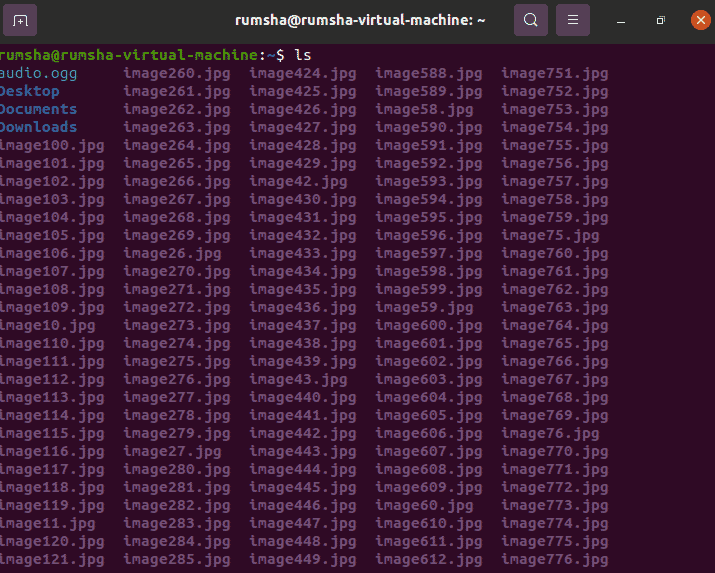This screenshot has height=573, width=715.
Task: Click image280.jpg in the listing
Action: [x=177, y=470]
